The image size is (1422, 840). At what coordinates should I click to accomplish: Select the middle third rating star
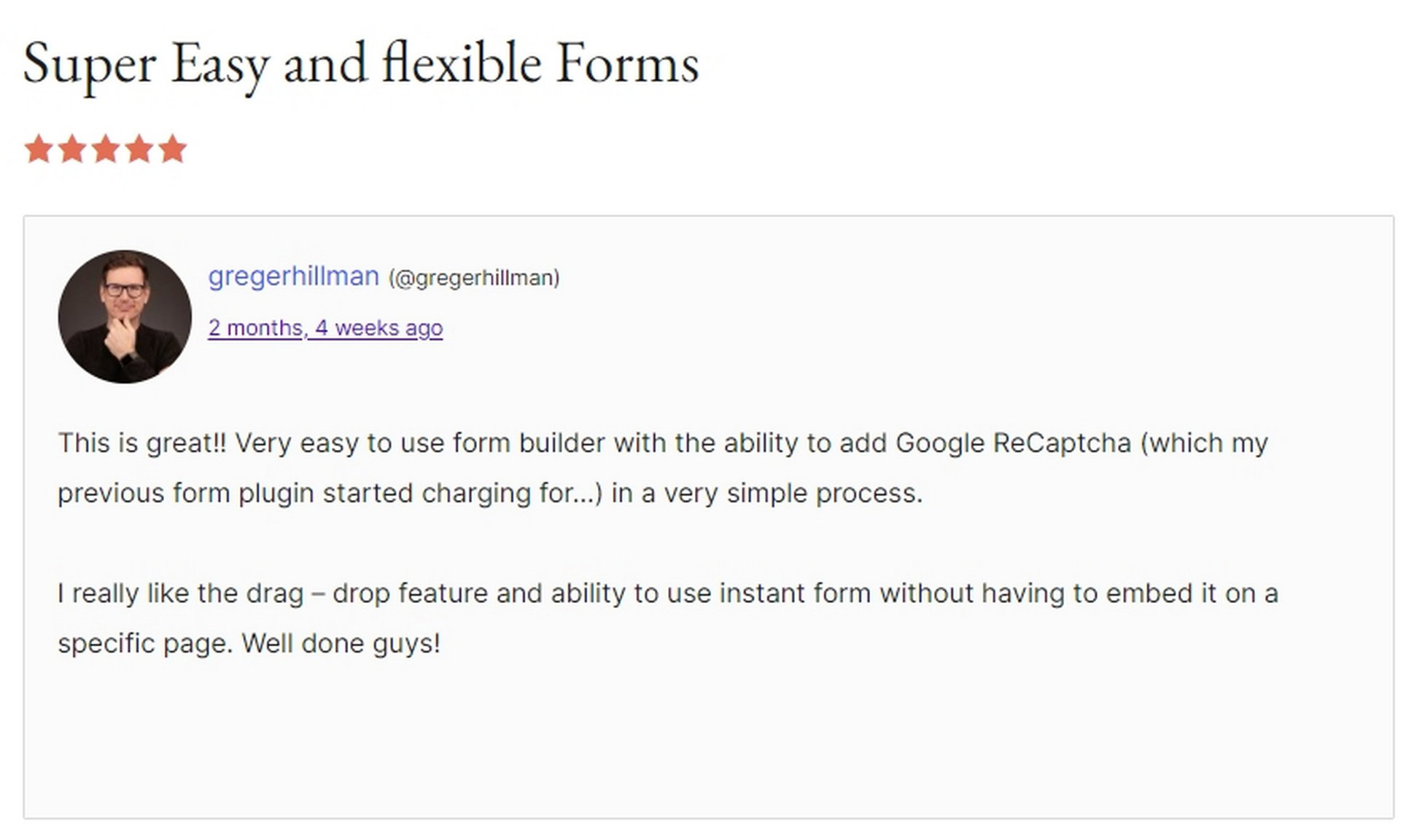click(x=106, y=149)
